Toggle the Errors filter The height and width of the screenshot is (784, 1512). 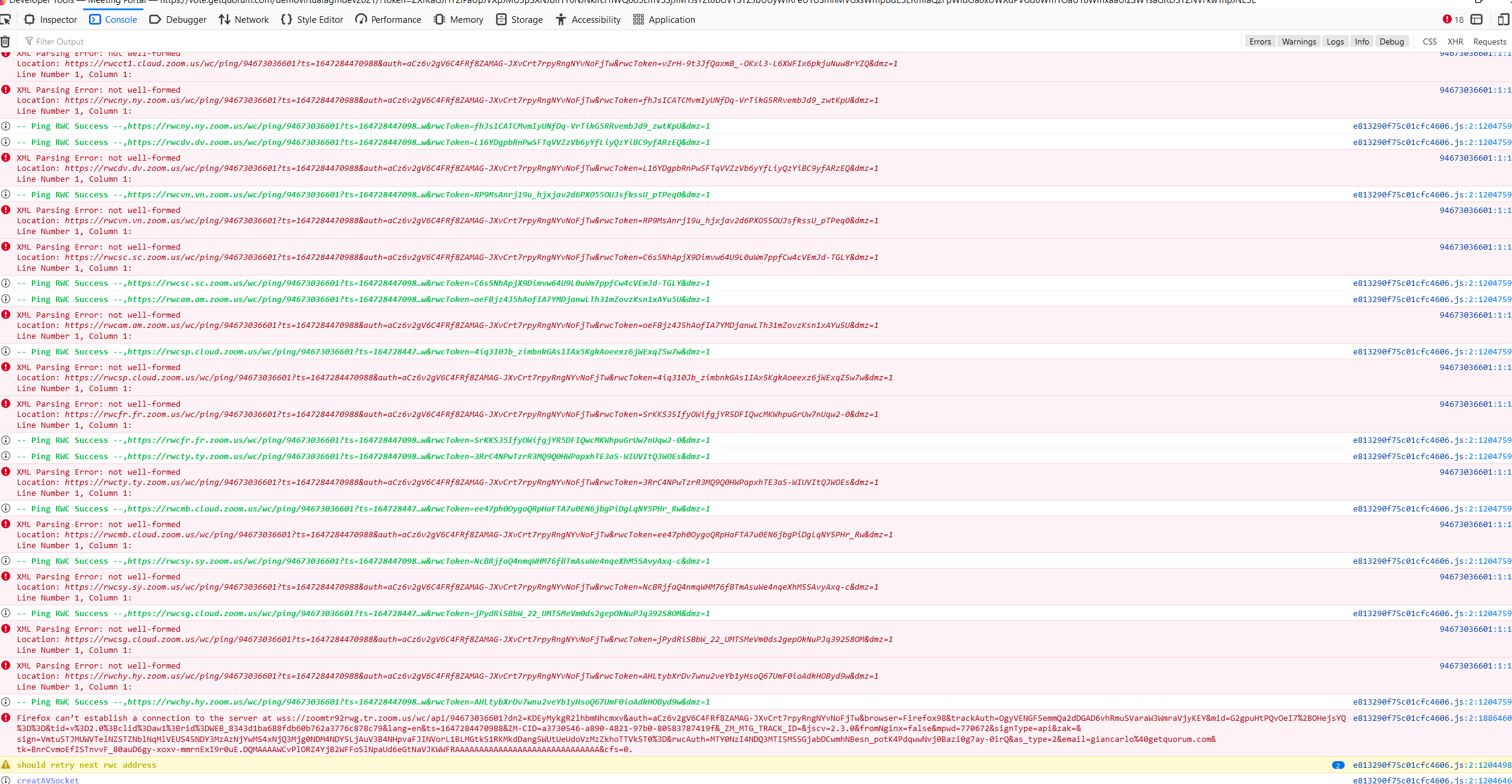[1260, 42]
